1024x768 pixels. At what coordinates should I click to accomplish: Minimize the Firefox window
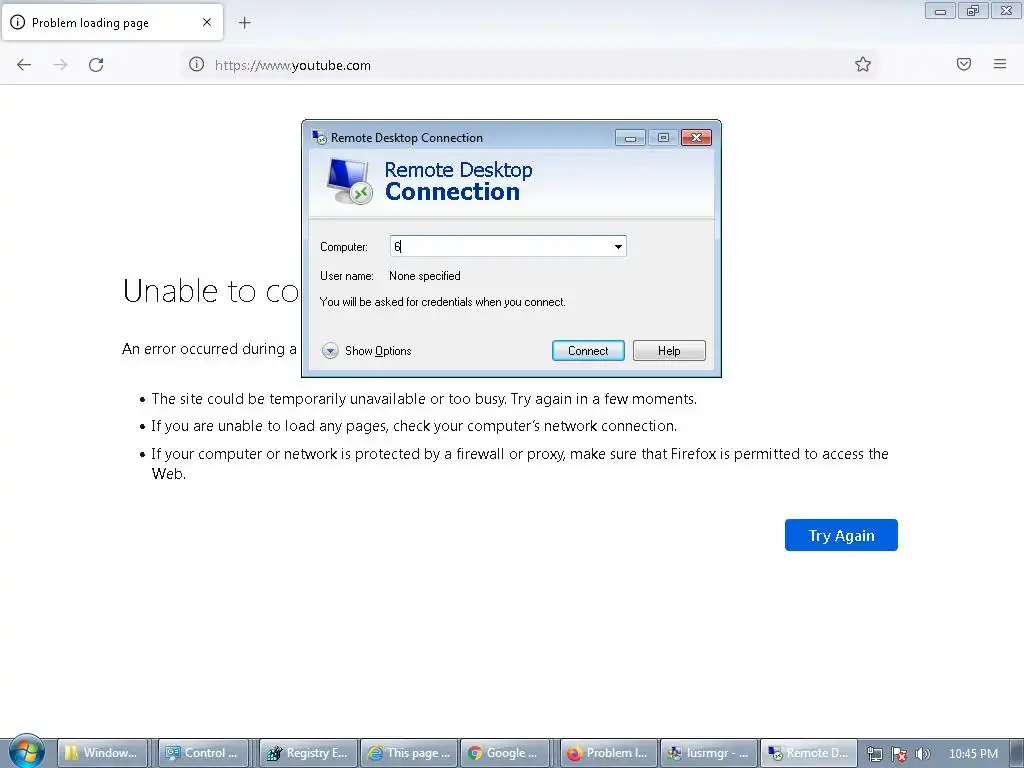pos(940,10)
